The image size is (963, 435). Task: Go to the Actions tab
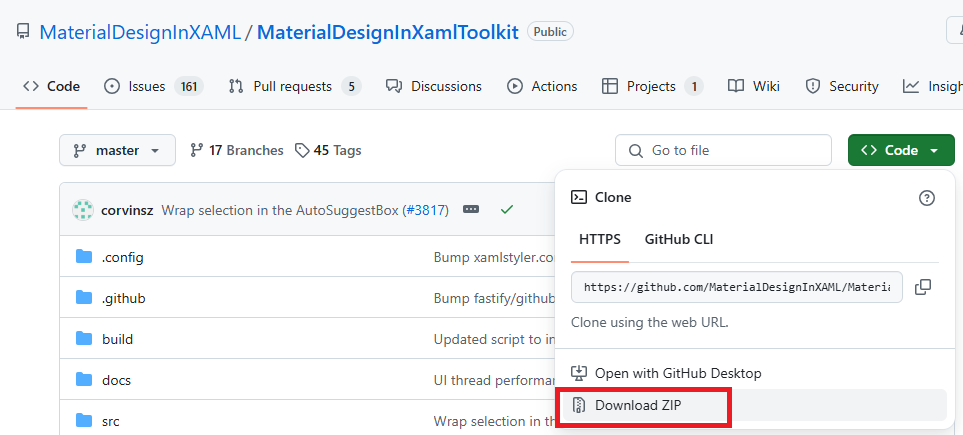542,87
